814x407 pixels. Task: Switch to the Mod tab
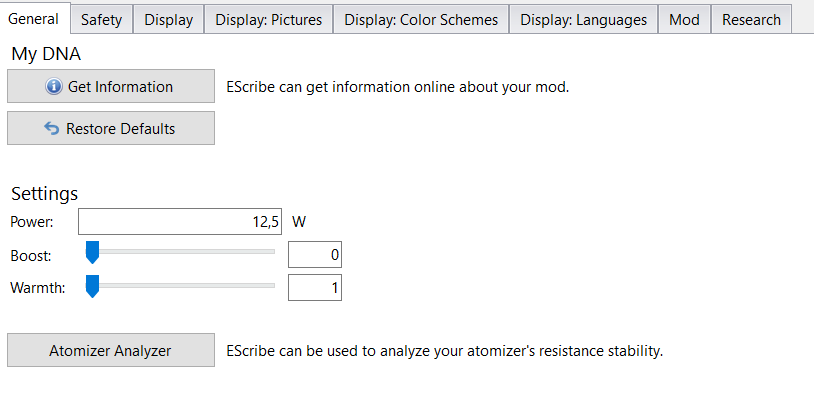coord(684,19)
